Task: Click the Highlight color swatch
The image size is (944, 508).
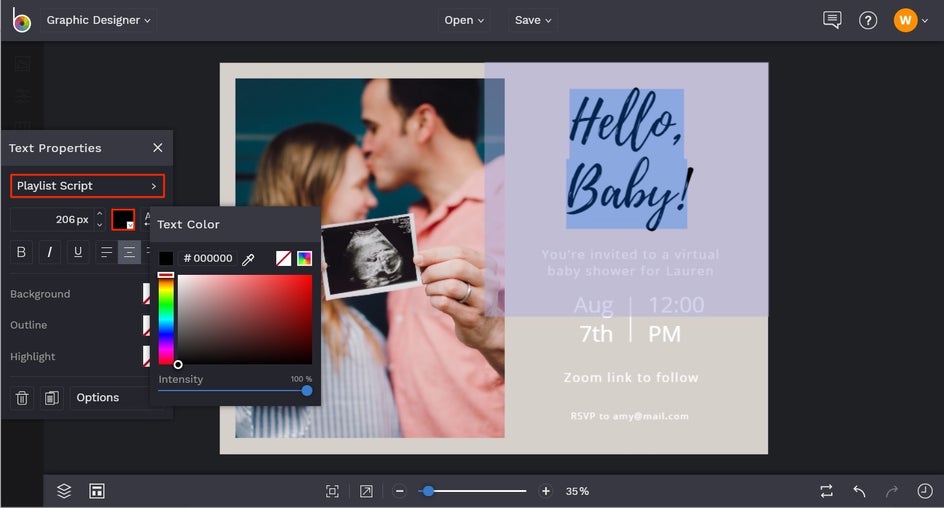Action: pyautogui.click(x=146, y=356)
